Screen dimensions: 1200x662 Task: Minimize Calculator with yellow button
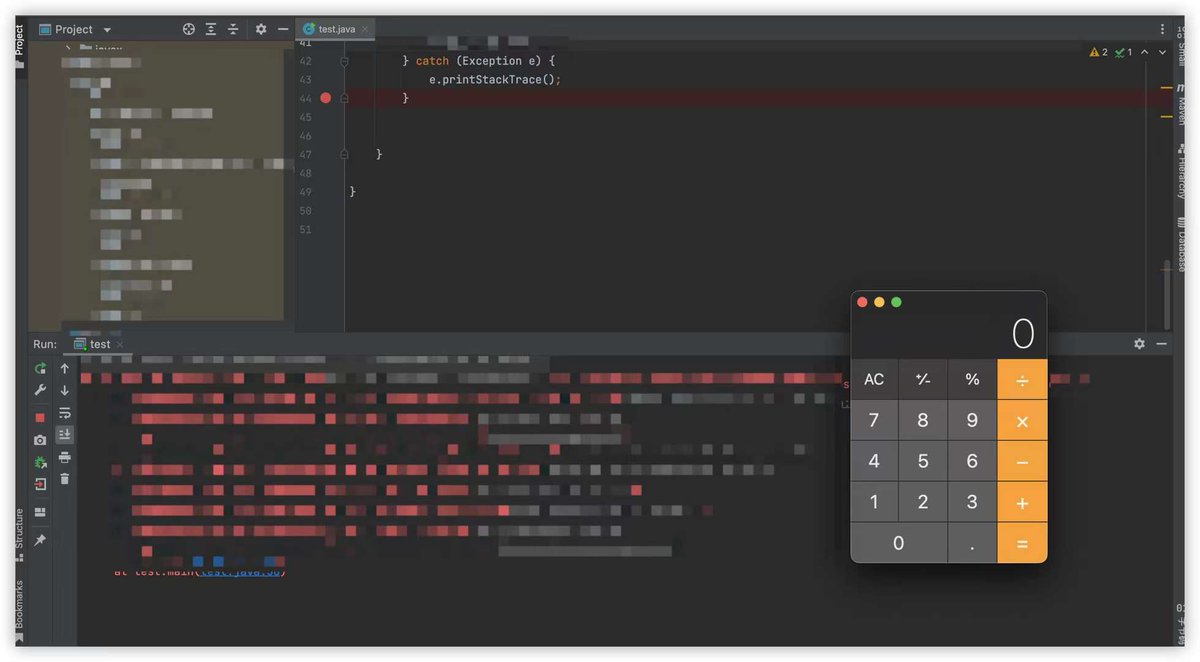(879, 302)
